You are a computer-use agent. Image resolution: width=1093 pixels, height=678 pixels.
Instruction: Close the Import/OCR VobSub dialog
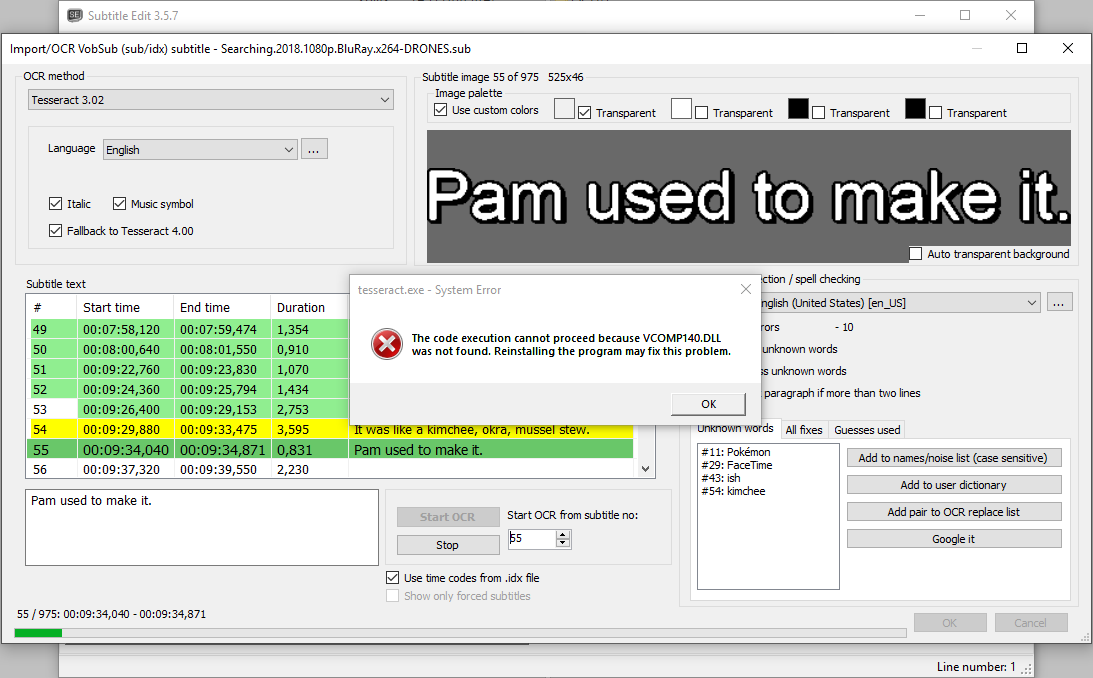click(1067, 48)
